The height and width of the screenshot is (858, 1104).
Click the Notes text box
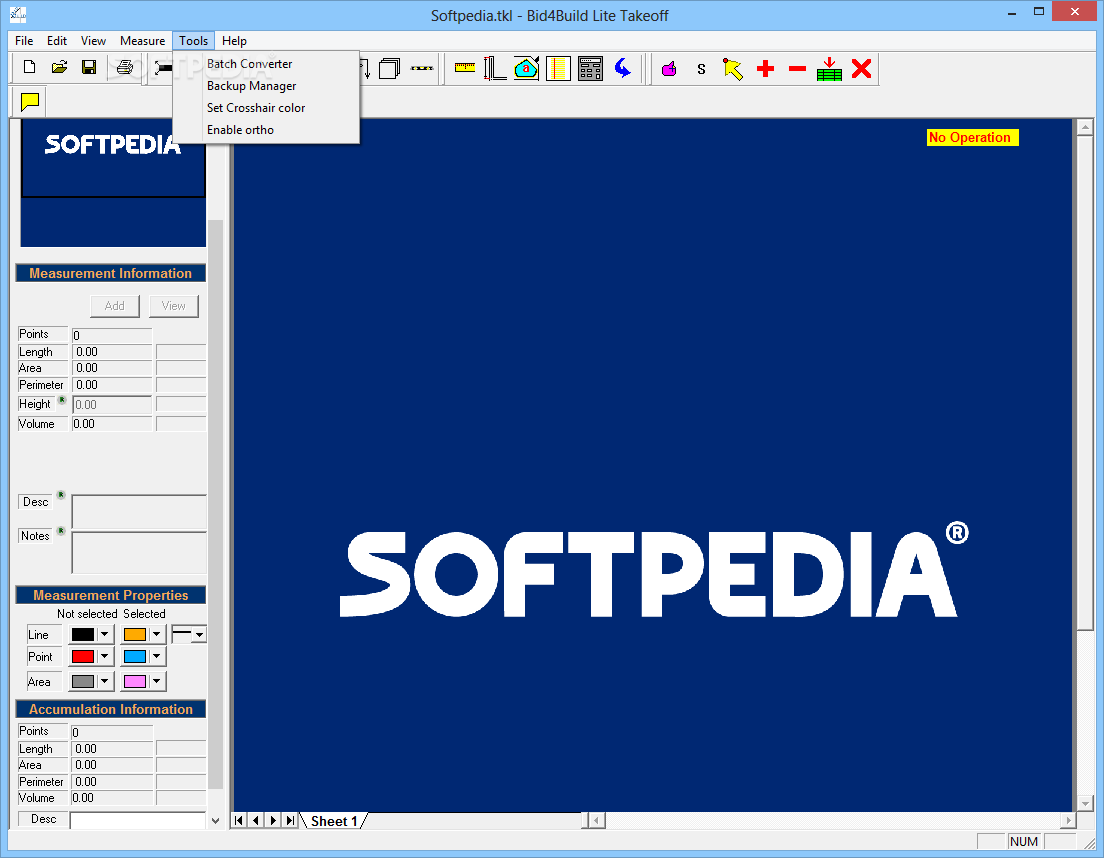(x=139, y=553)
